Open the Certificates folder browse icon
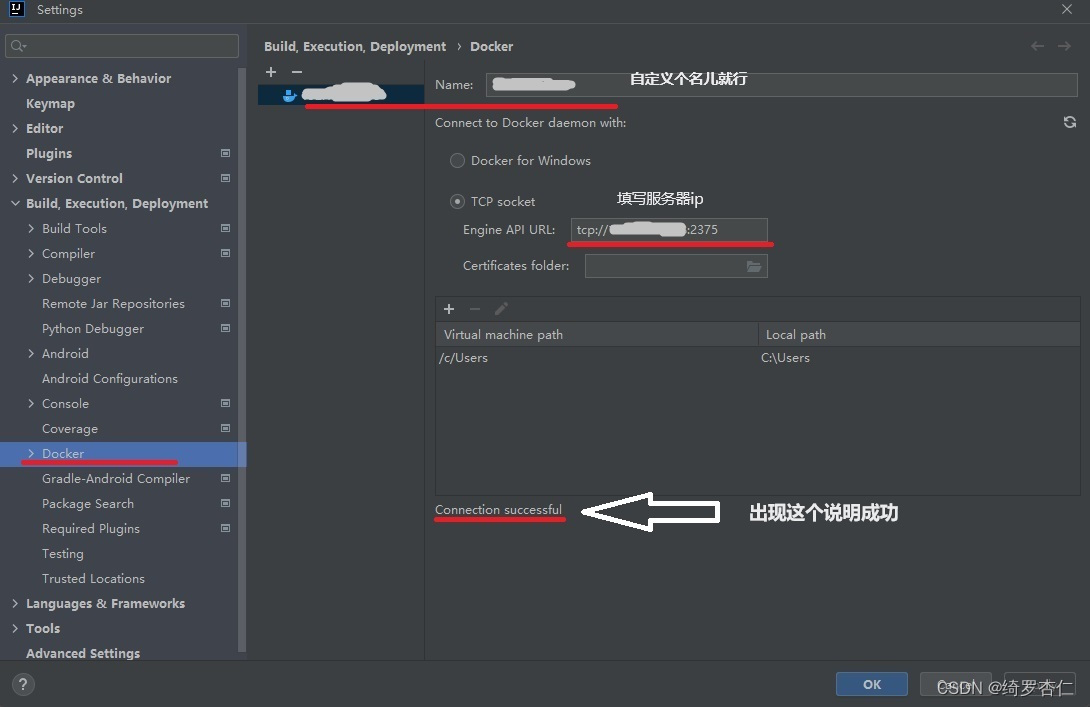The width and height of the screenshot is (1090, 707). (x=755, y=265)
